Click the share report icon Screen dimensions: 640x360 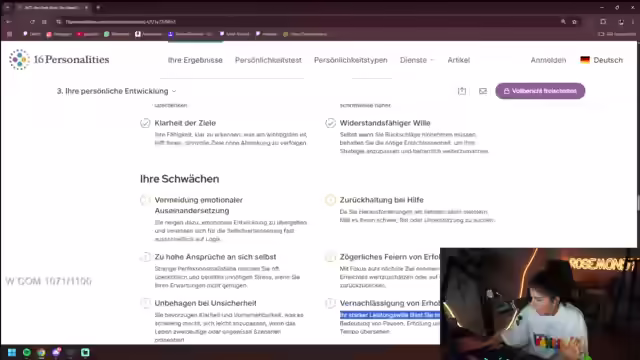462,91
